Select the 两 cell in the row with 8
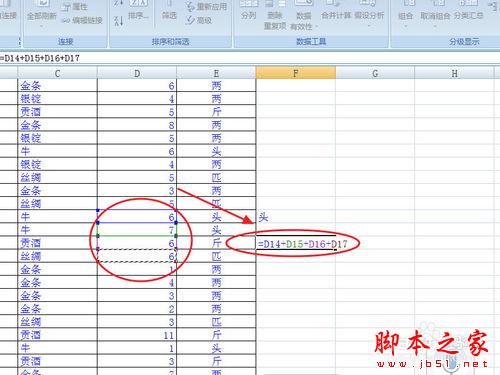500x375 pixels. (216, 125)
